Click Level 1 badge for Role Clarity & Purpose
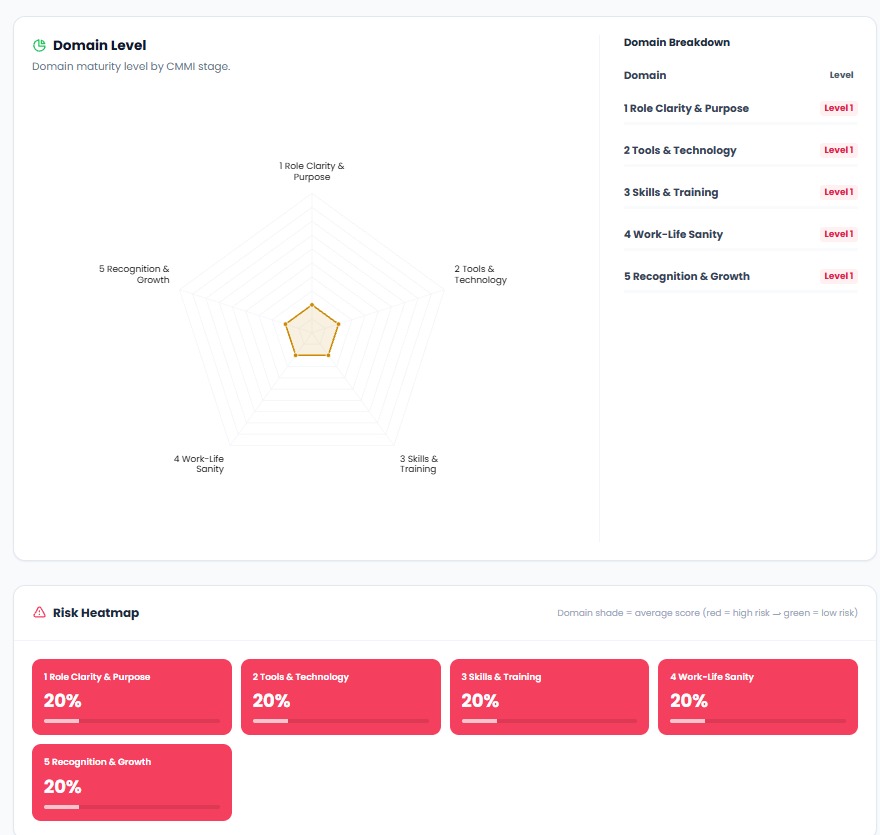 point(838,108)
